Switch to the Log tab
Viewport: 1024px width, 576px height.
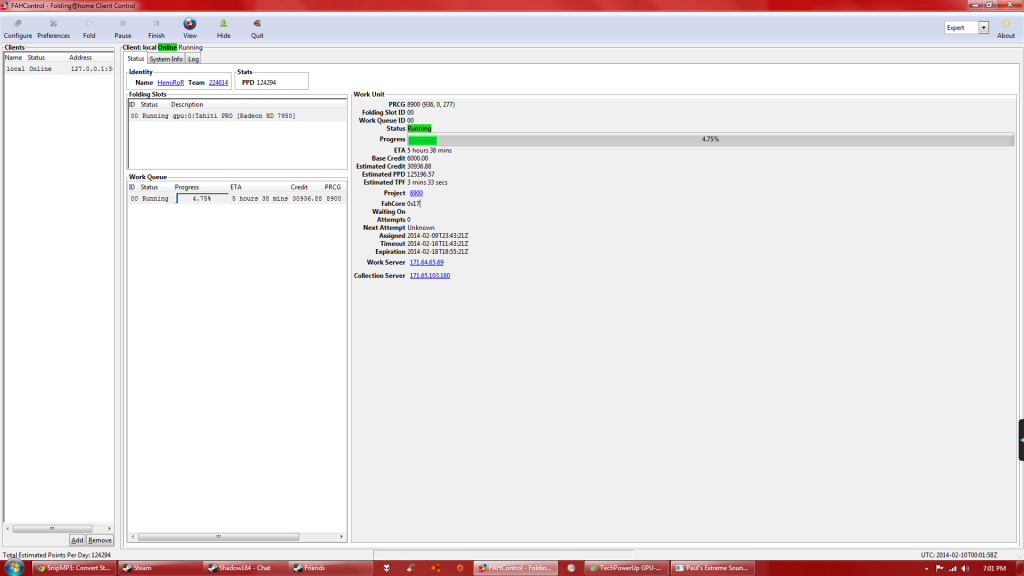coord(193,59)
